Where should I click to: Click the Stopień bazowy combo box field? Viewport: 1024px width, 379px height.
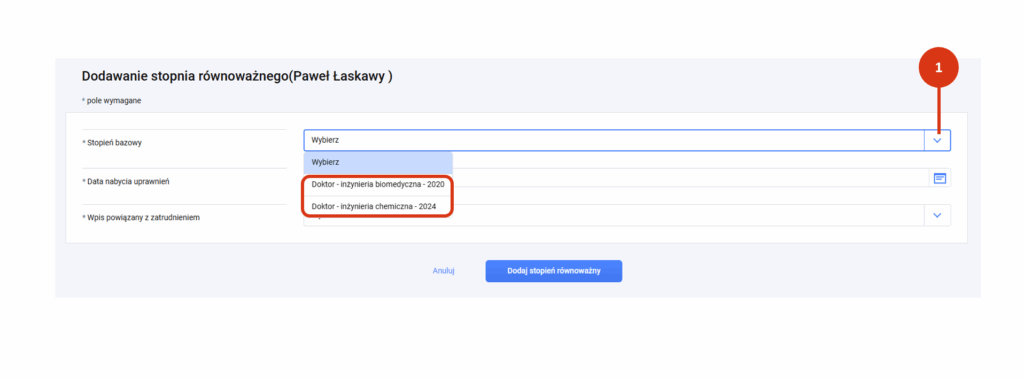pos(627,140)
